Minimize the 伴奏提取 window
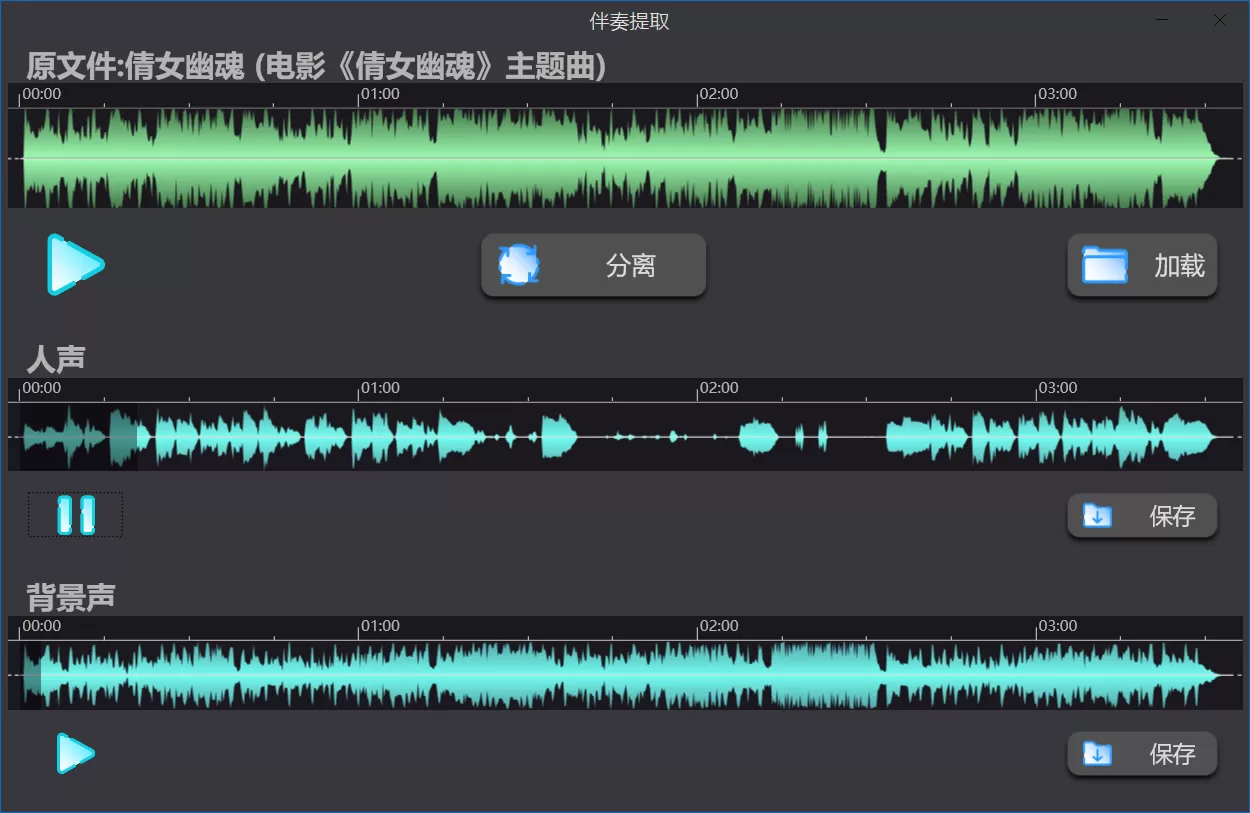The image size is (1250, 813). click(1163, 20)
